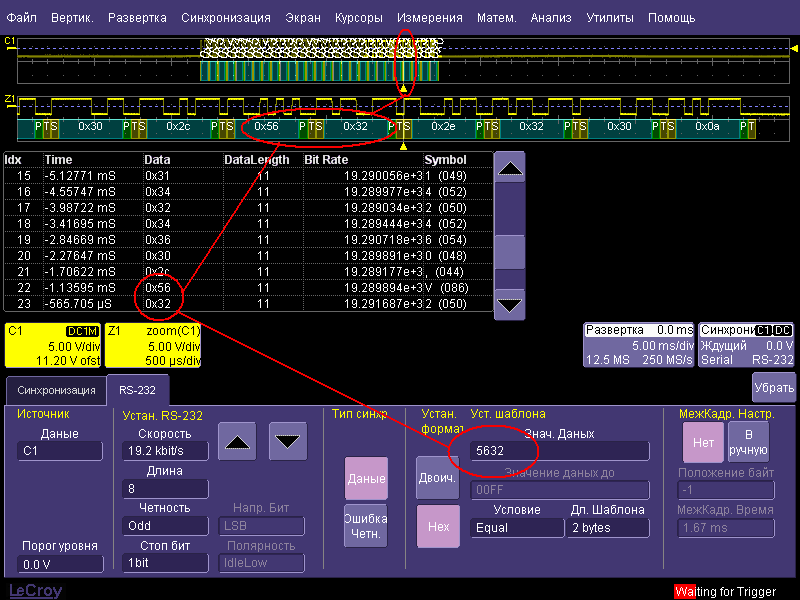800x600 pixels.
Task: Click the baud rate increase up arrow
Action: tap(237, 441)
